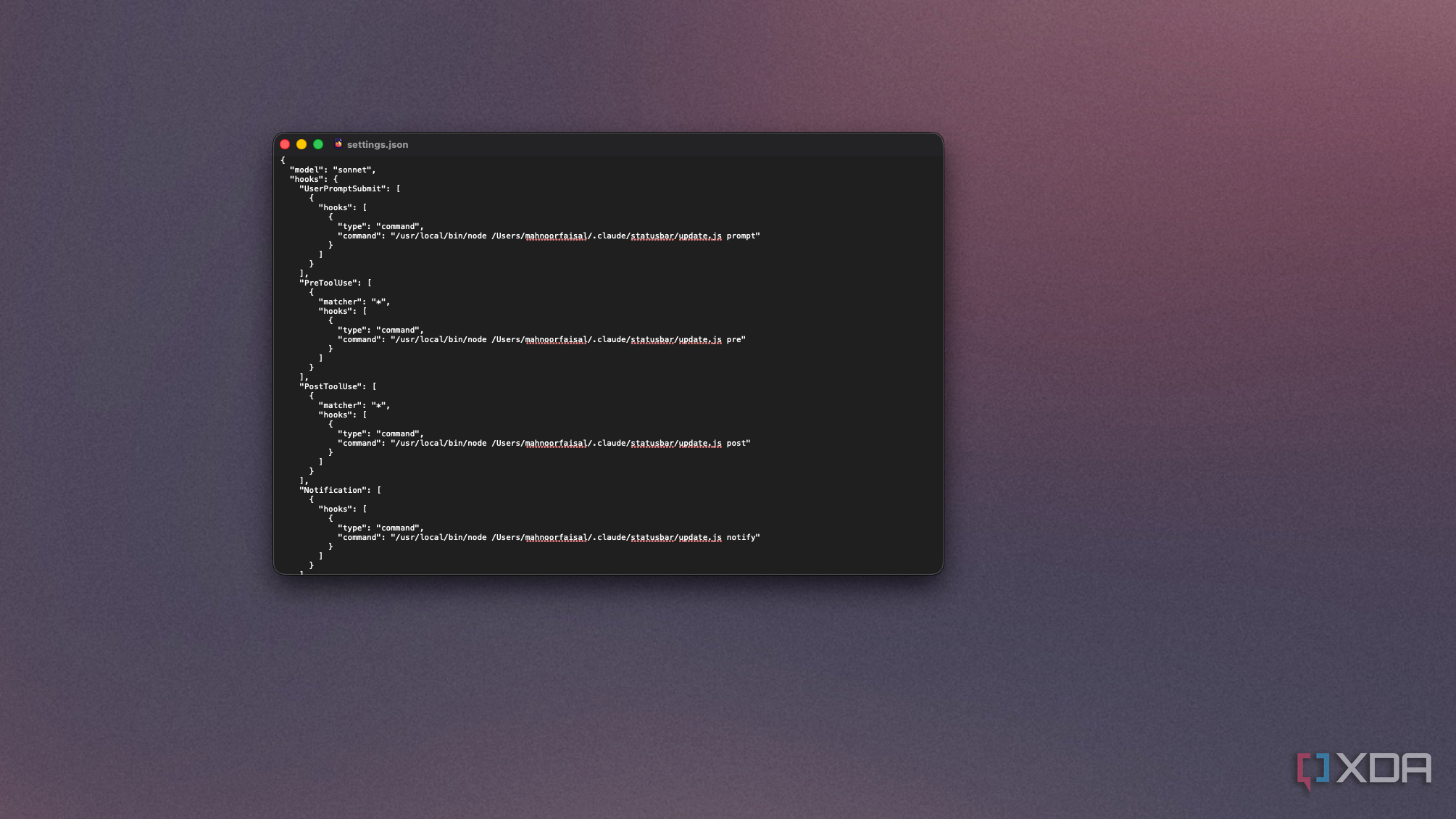Click the "model": "sonnet" line
This screenshot has height=819, width=1456.
pyautogui.click(x=333, y=170)
